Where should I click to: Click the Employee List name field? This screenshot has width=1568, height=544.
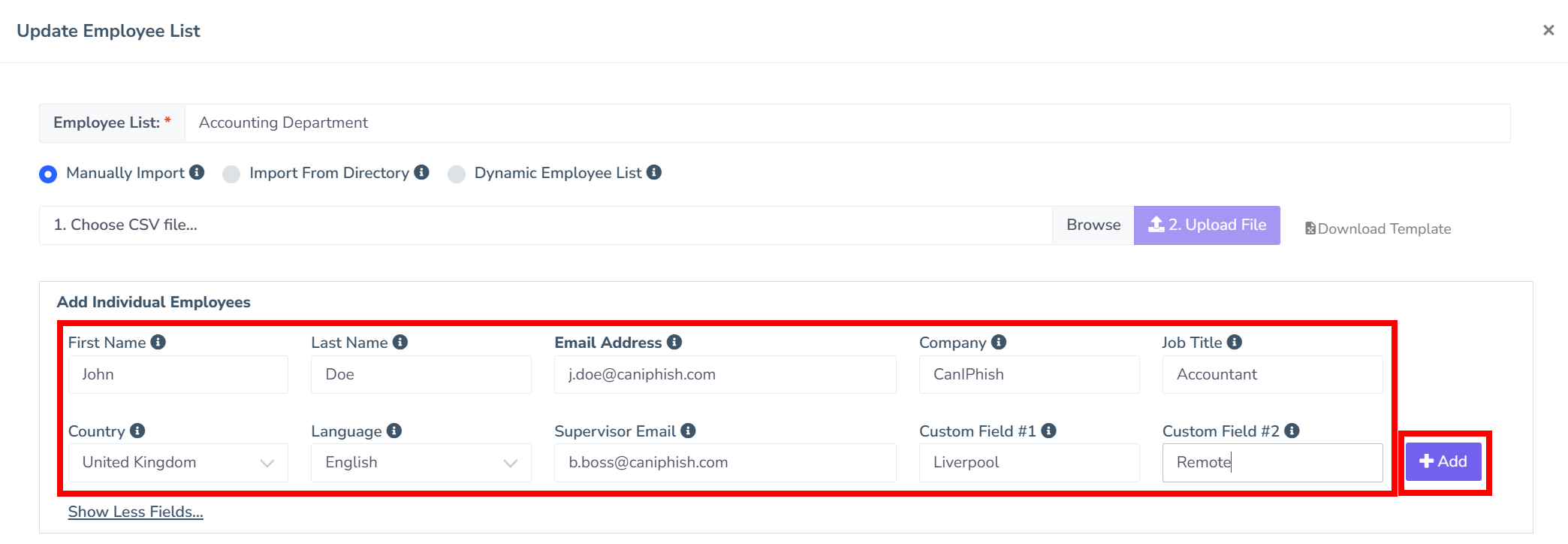[847, 123]
